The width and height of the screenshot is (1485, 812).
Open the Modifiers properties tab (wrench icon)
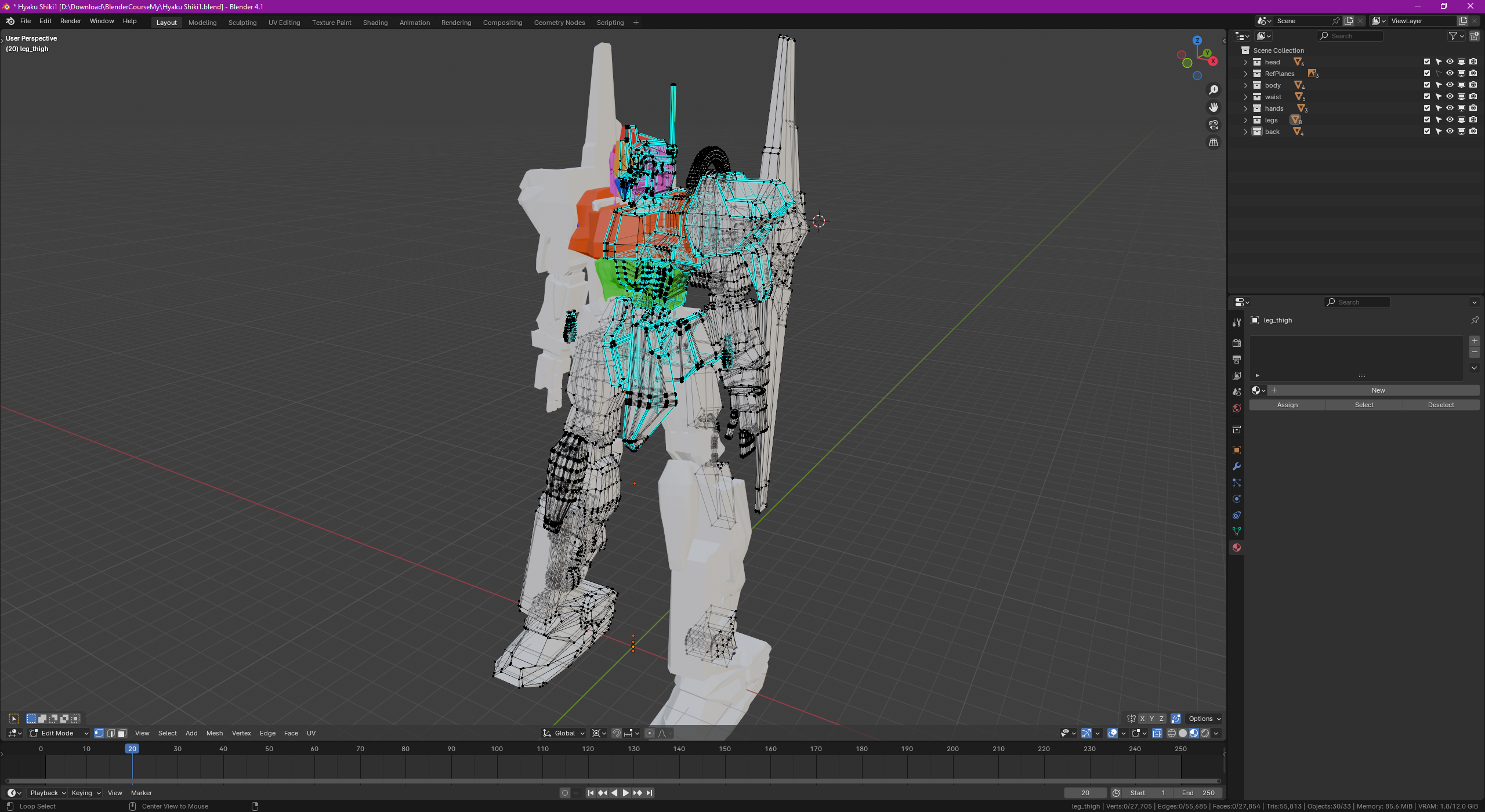[x=1236, y=467]
